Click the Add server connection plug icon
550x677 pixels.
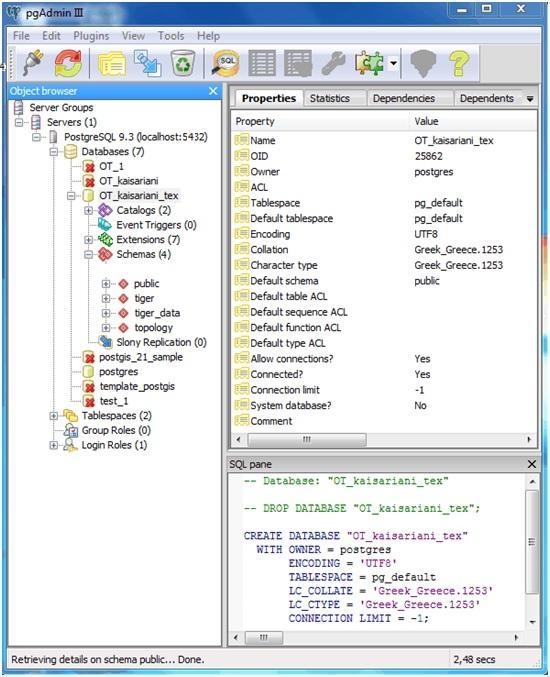33,63
